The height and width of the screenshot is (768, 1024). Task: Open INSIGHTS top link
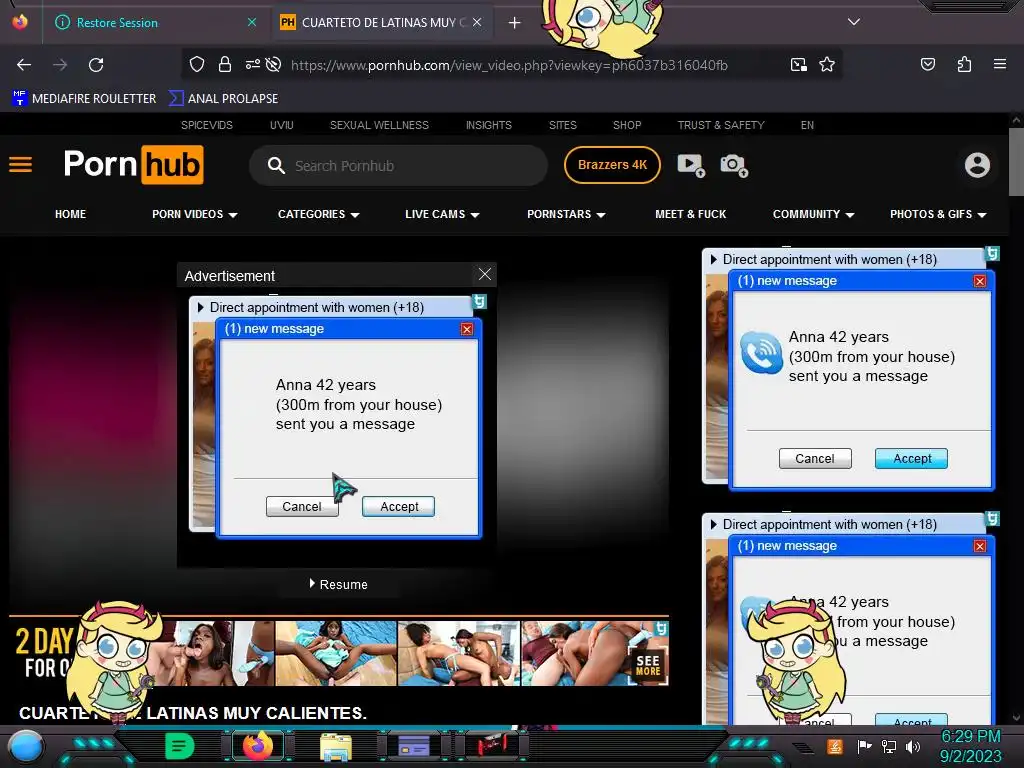tap(488, 125)
